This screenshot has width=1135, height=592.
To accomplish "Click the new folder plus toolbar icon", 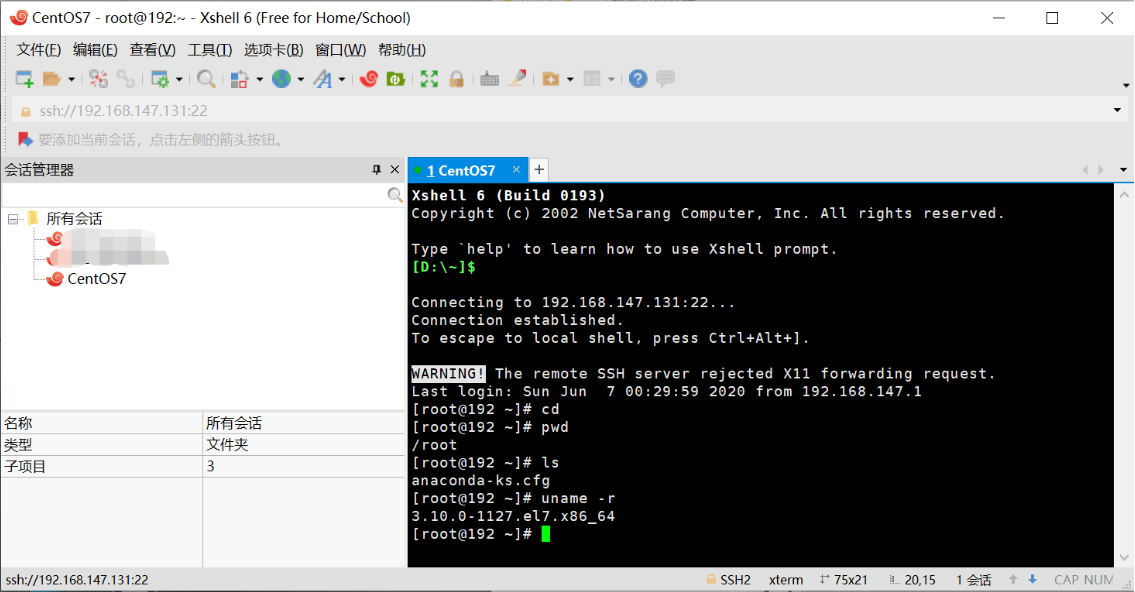I will click(551, 79).
